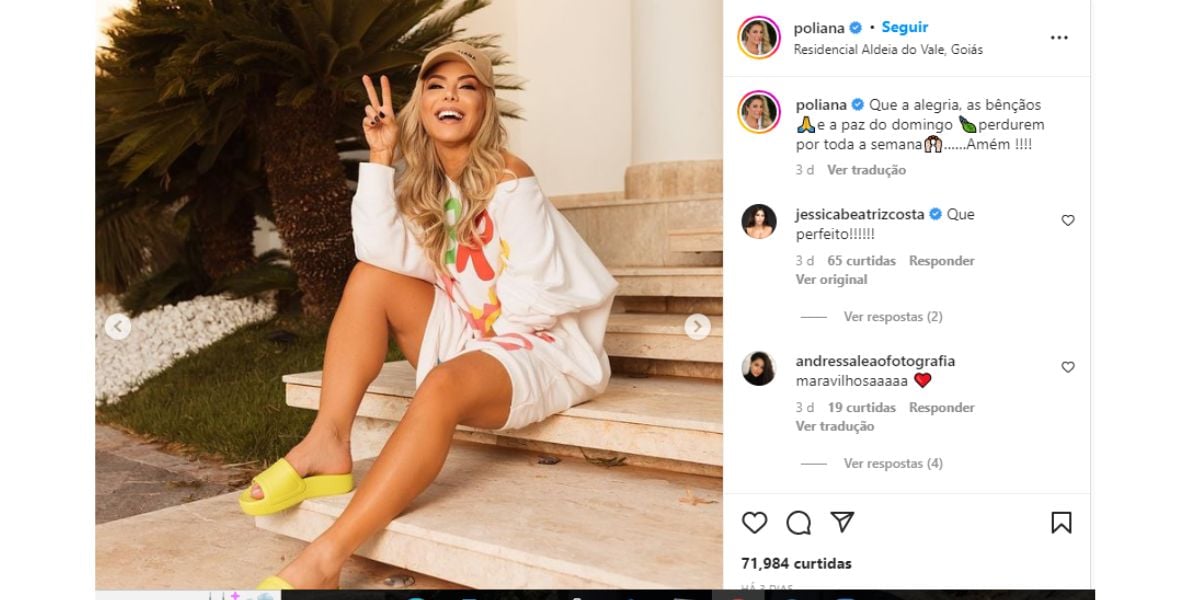Click Seguir to follow poliana
This screenshot has height=600, width=1200.
point(905,28)
